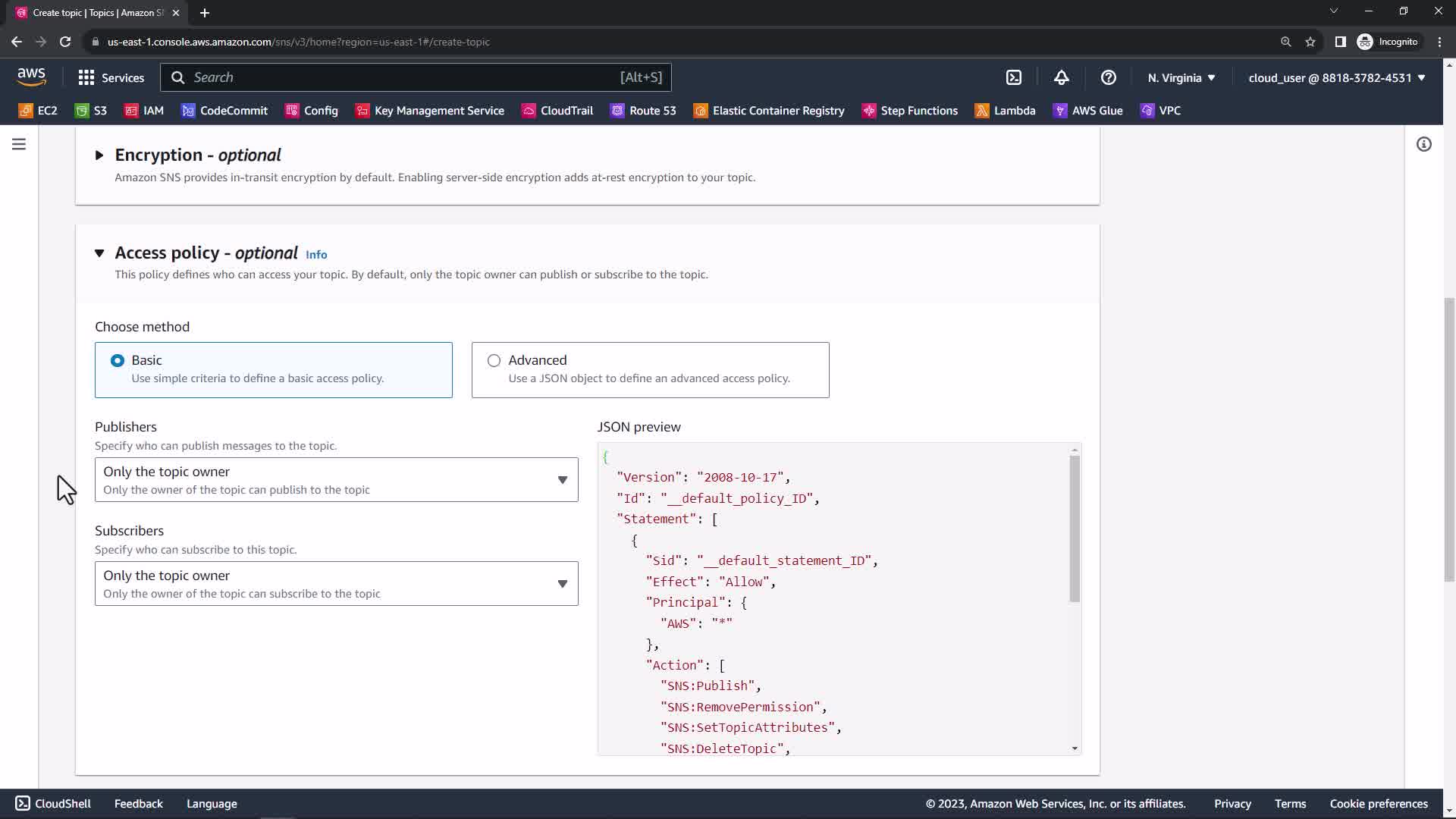Open the notifications bell icon
This screenshot has height=819, width=1456.
pyautogui.click(x=1061, y=77)
